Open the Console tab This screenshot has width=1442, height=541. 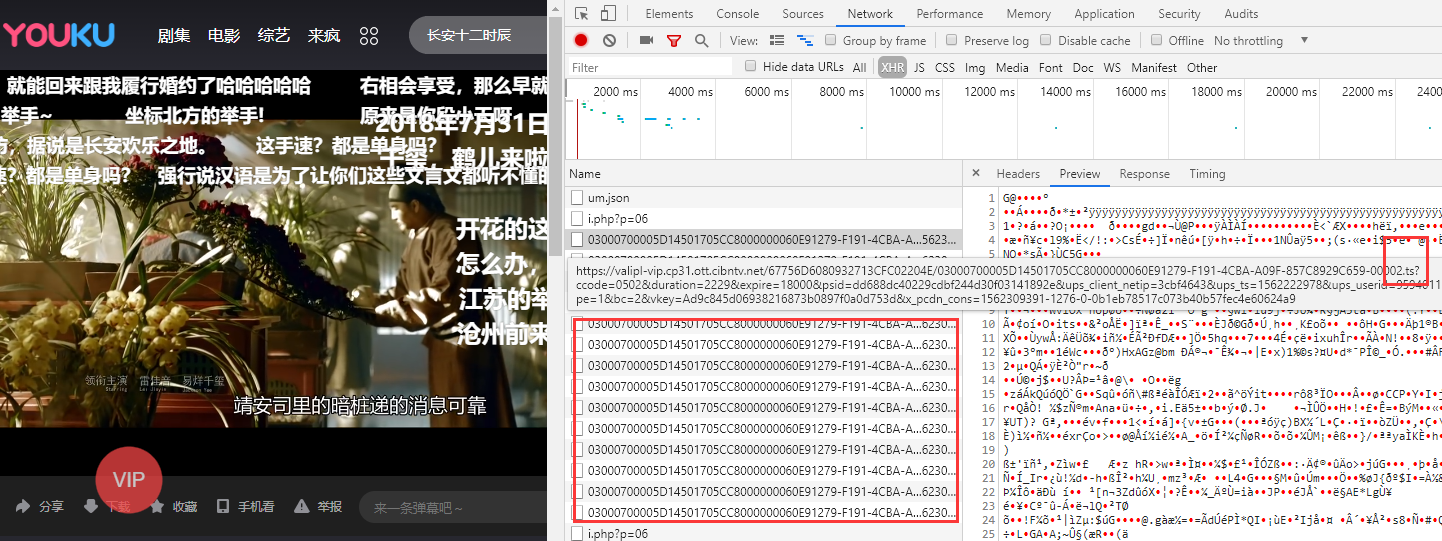point(737,14)
